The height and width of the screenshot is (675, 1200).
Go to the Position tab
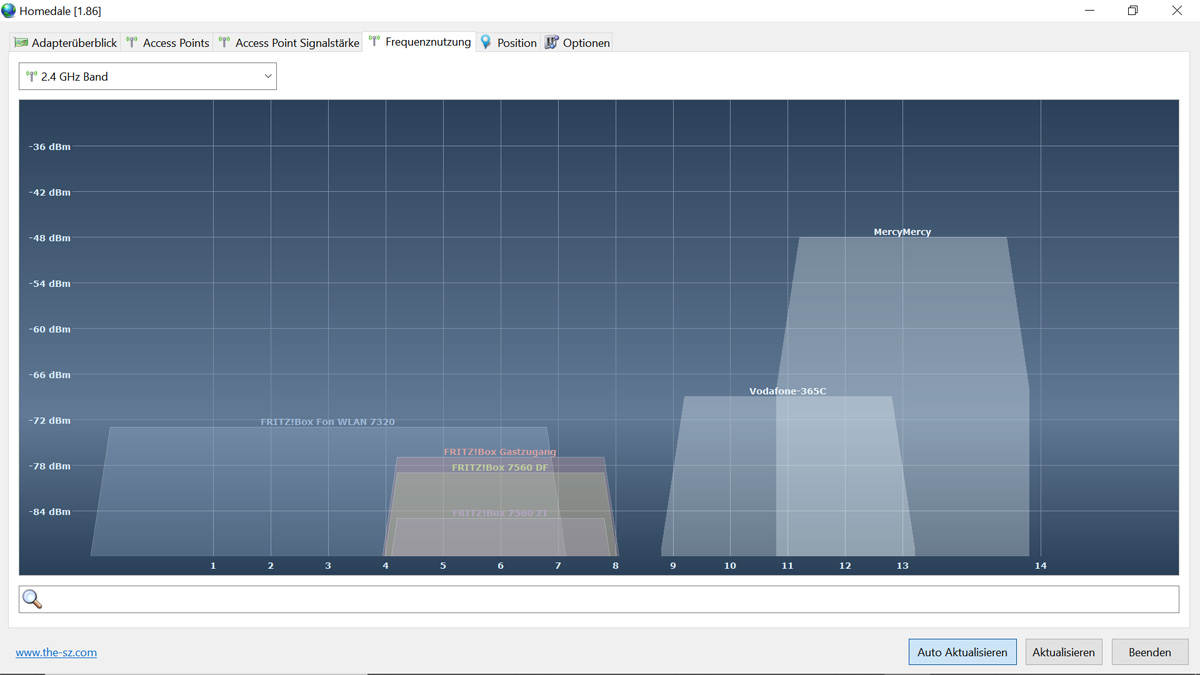(x=509, y=43)
